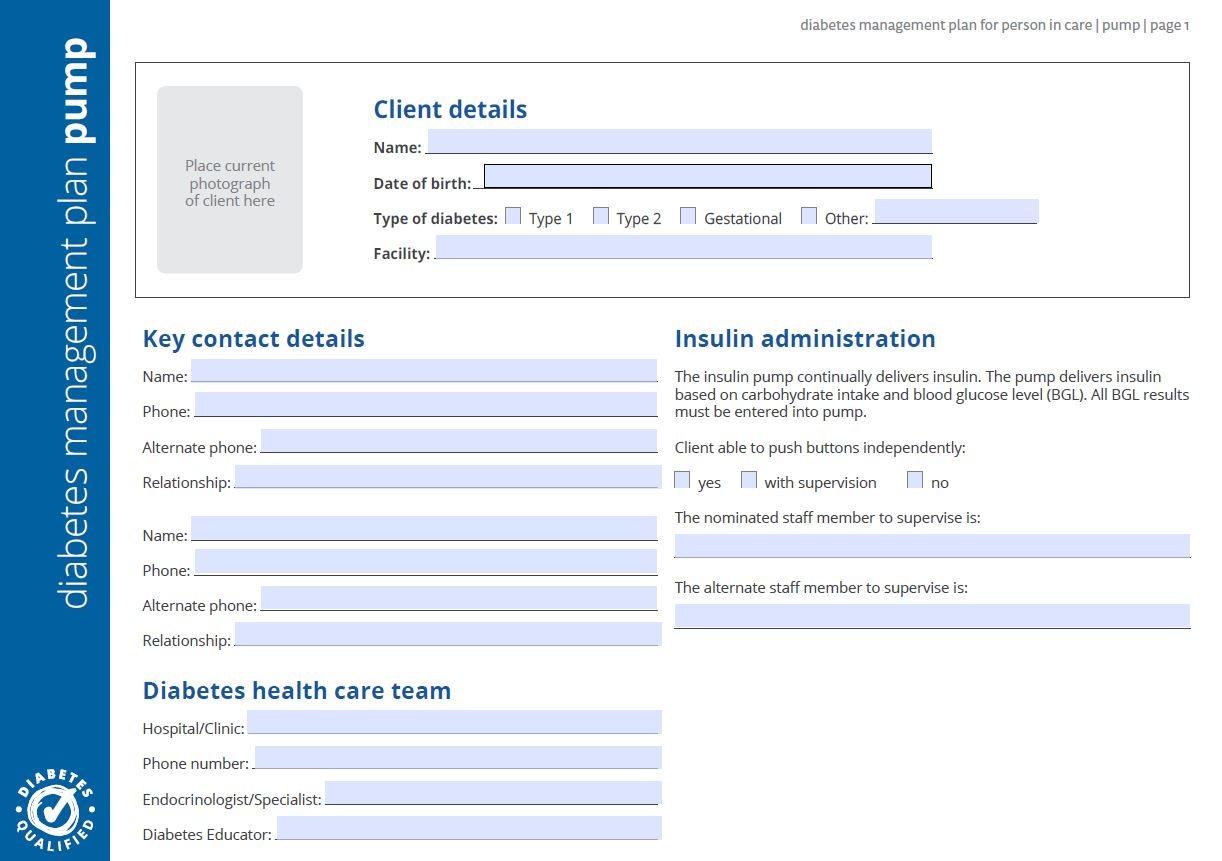Focus the Endocrinologist/Specialist field
The height and width of the screenshot is (861, 1222).
[x=492, y=793]
